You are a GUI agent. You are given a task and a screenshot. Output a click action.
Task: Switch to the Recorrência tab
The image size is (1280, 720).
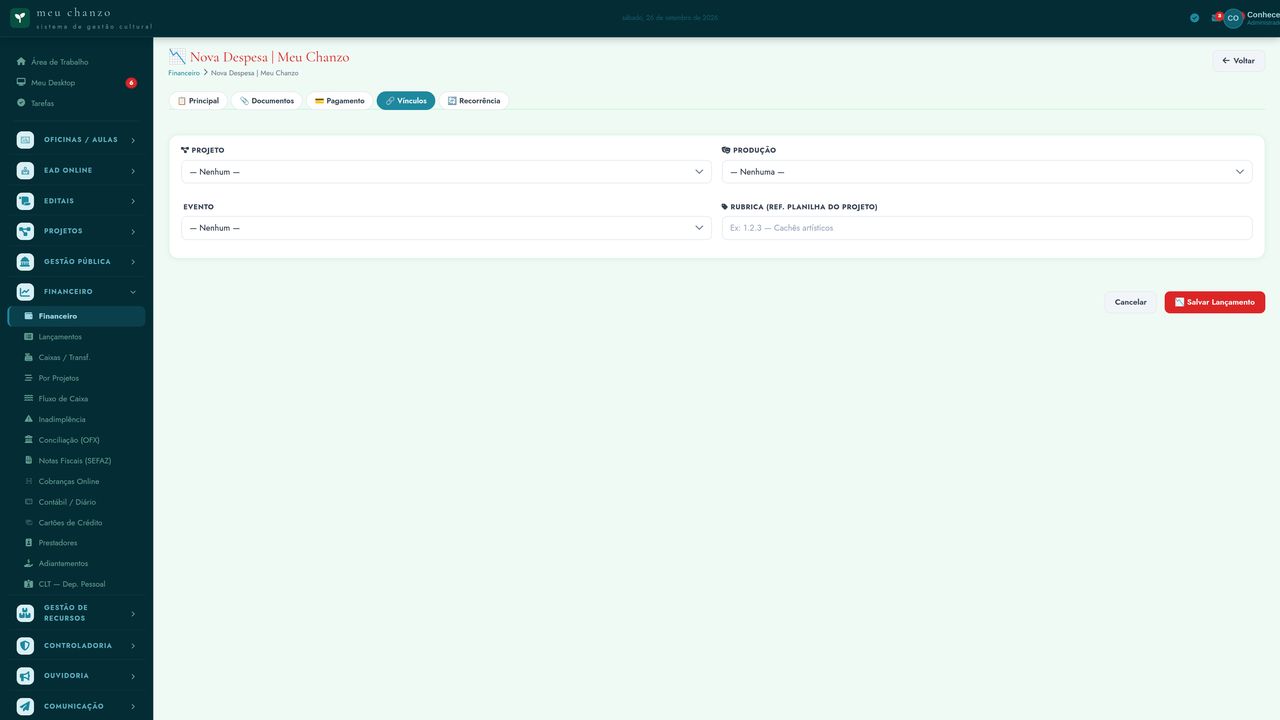474,101
